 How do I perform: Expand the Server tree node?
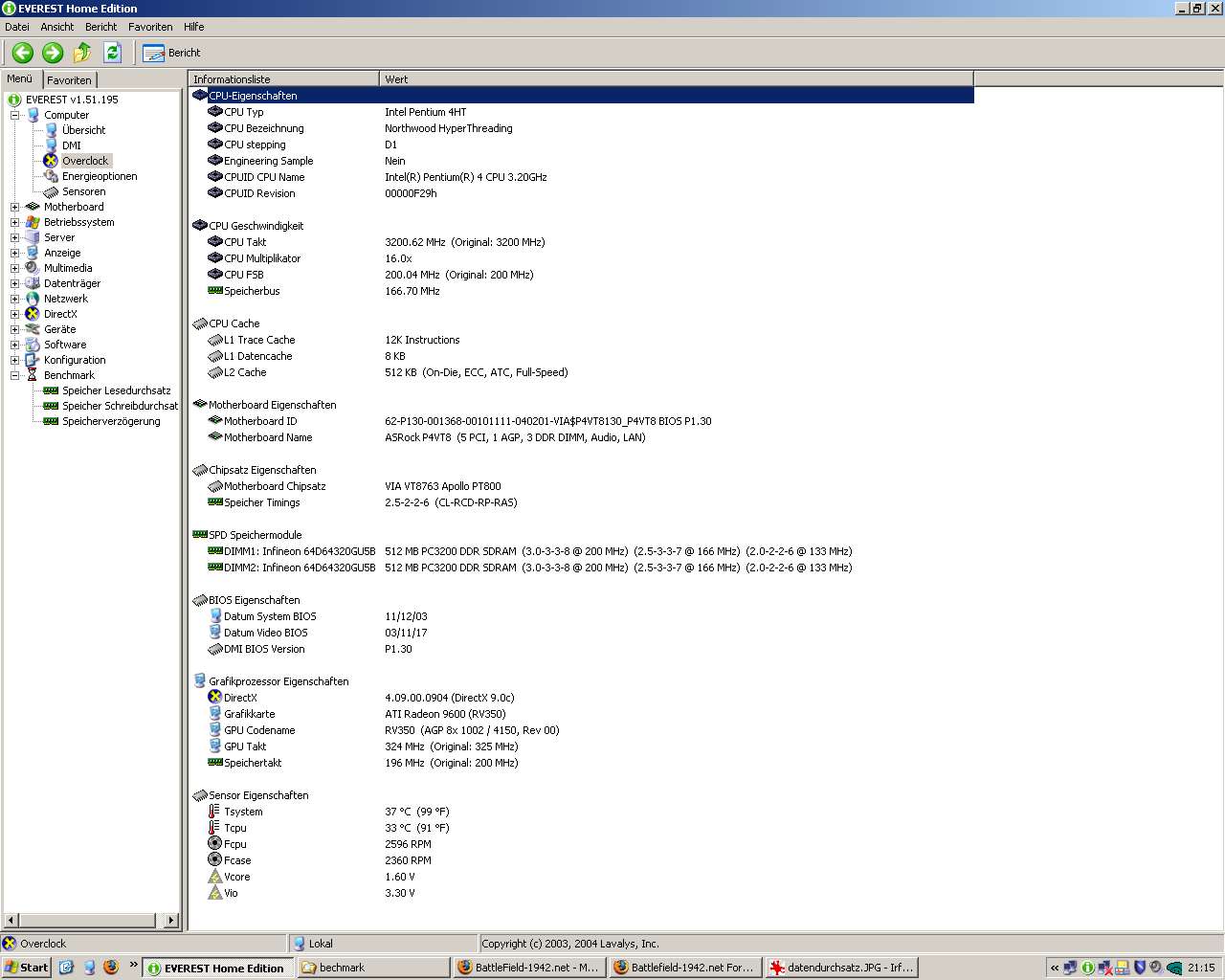[x=14, y=237]
